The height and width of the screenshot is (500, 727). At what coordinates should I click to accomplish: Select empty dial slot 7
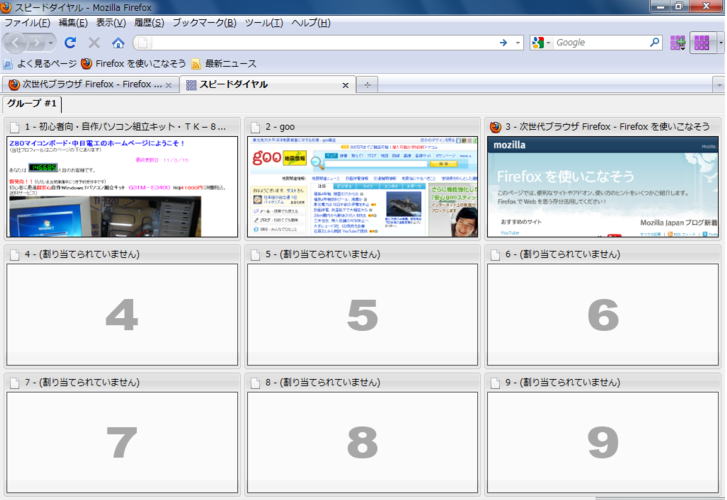122,442
